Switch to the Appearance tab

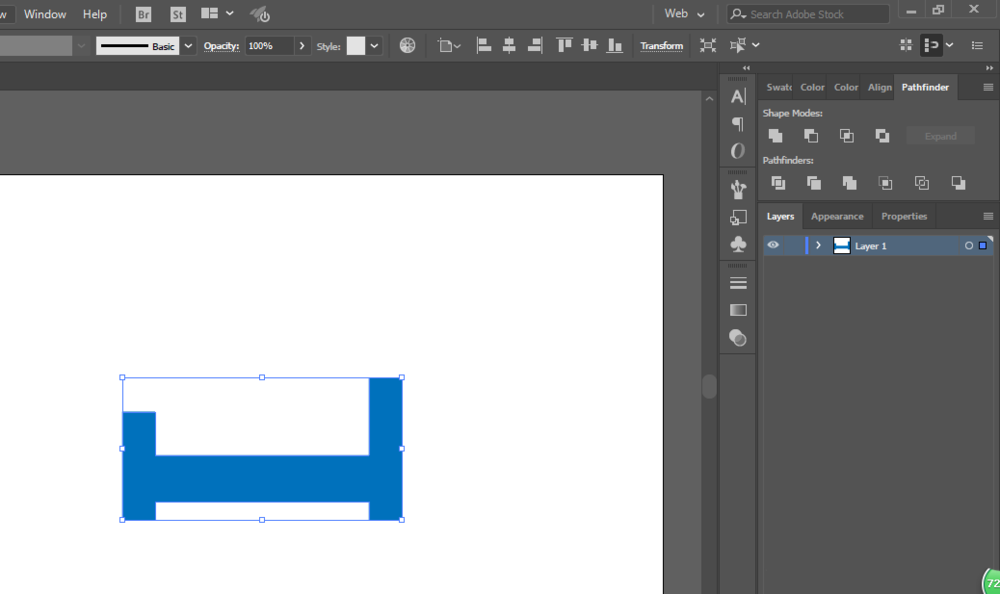(837, 216)
